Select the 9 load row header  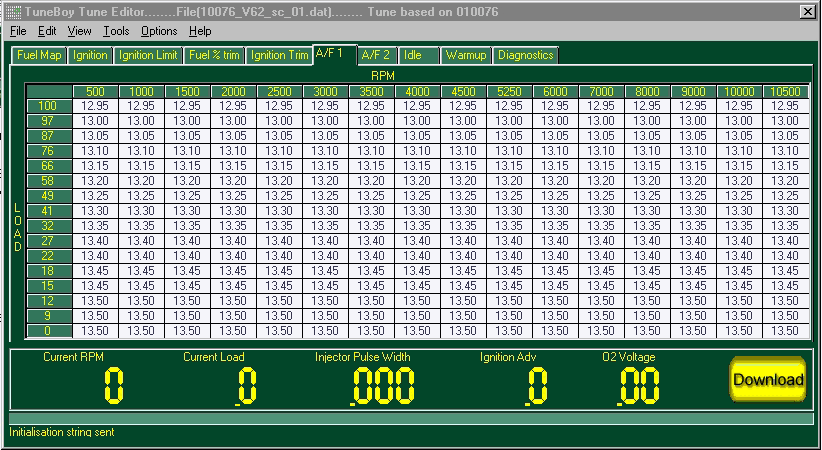coord(49,316)
